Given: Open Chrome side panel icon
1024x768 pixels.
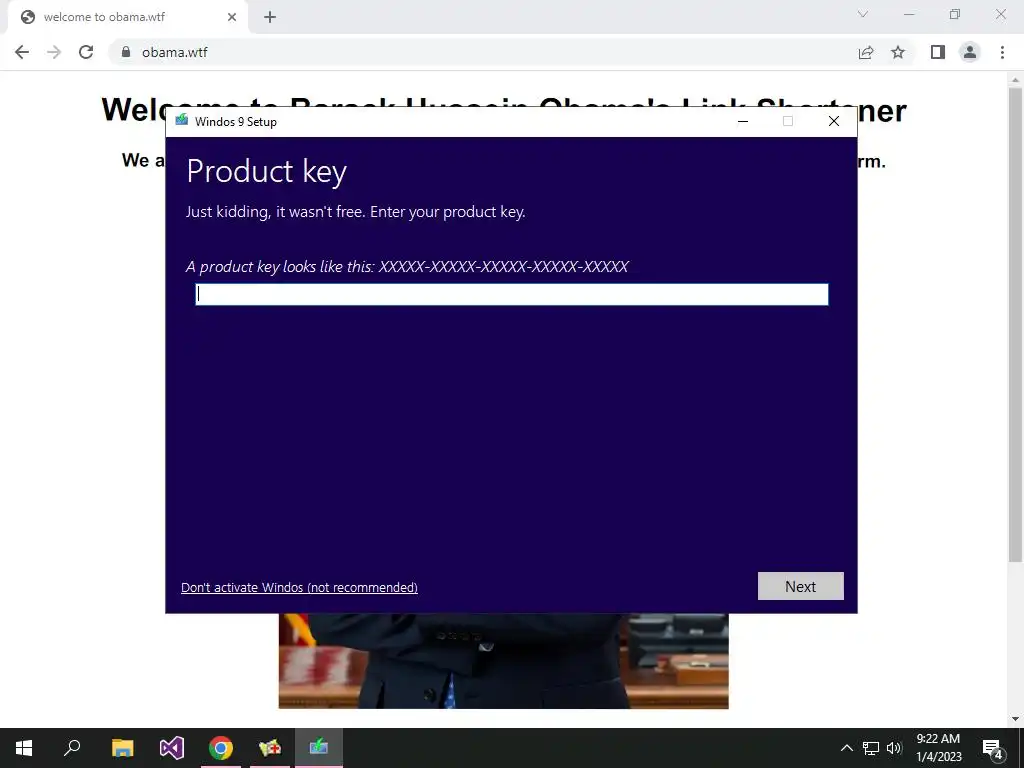Looking at the screenshot, I should click(x=938, y=52).
